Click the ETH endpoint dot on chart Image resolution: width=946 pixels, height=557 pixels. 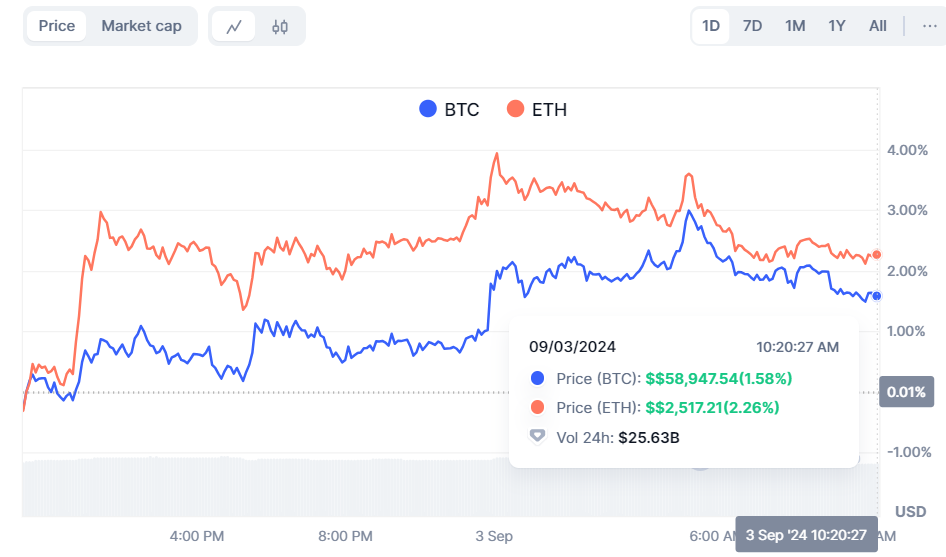877,254
